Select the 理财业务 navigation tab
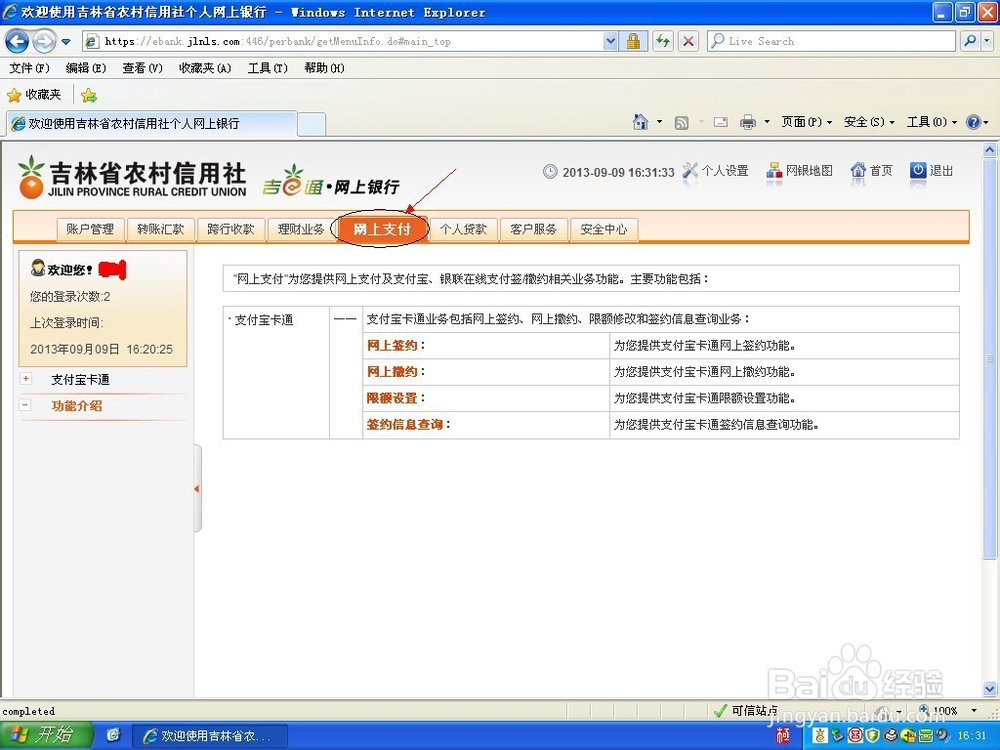 click(x=300, y=230)
